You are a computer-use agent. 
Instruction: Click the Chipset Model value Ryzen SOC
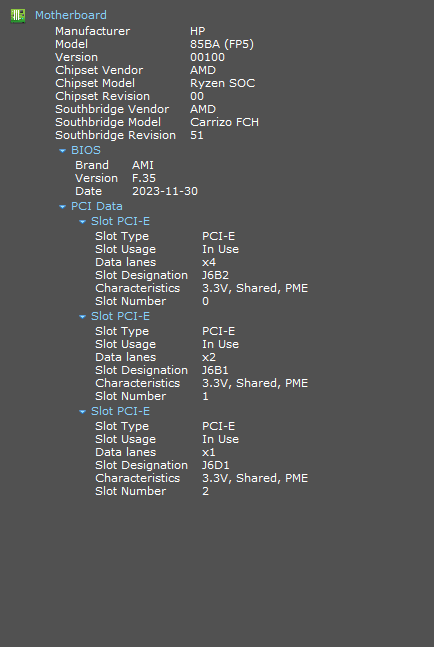tap(222, 83)
